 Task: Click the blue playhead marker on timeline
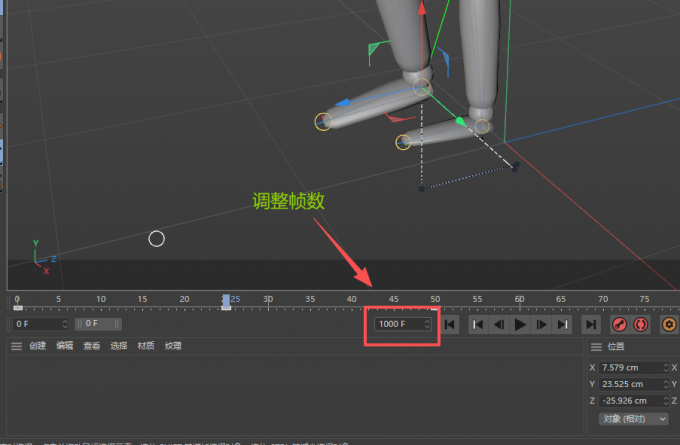tap(227, 299)
